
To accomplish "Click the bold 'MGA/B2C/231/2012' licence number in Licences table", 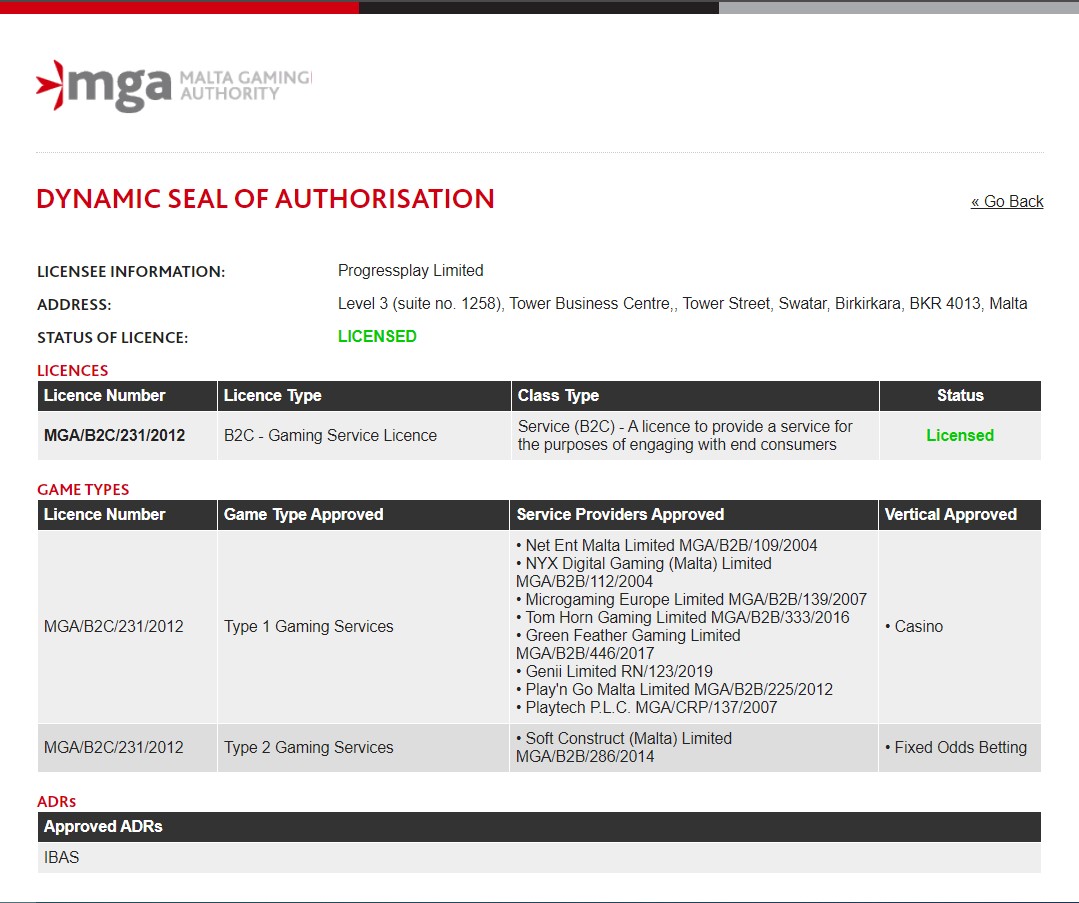I will tap(114, 436).
